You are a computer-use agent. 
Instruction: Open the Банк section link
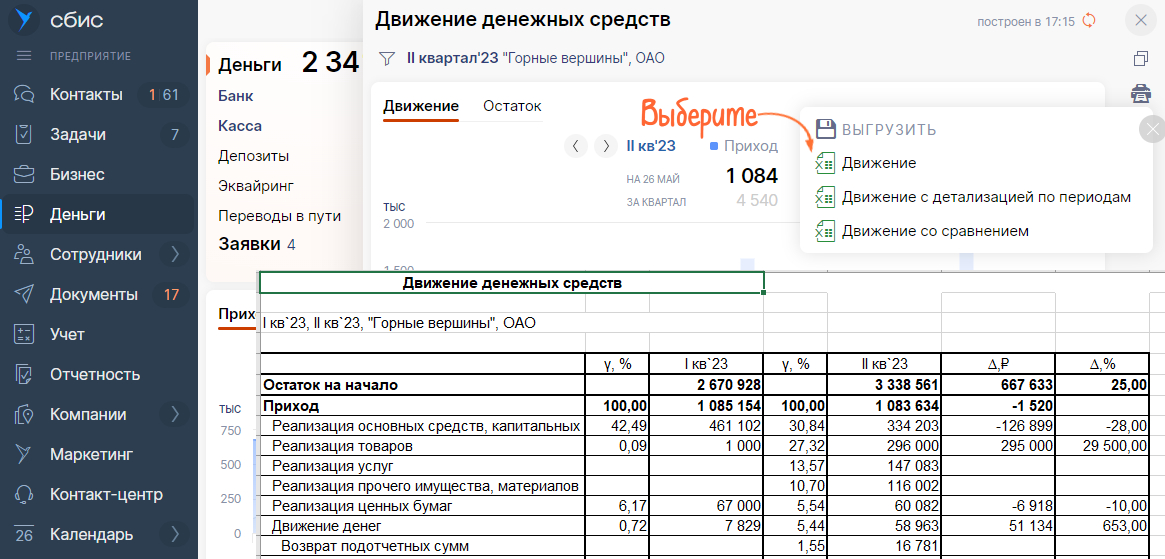[235, 96]
